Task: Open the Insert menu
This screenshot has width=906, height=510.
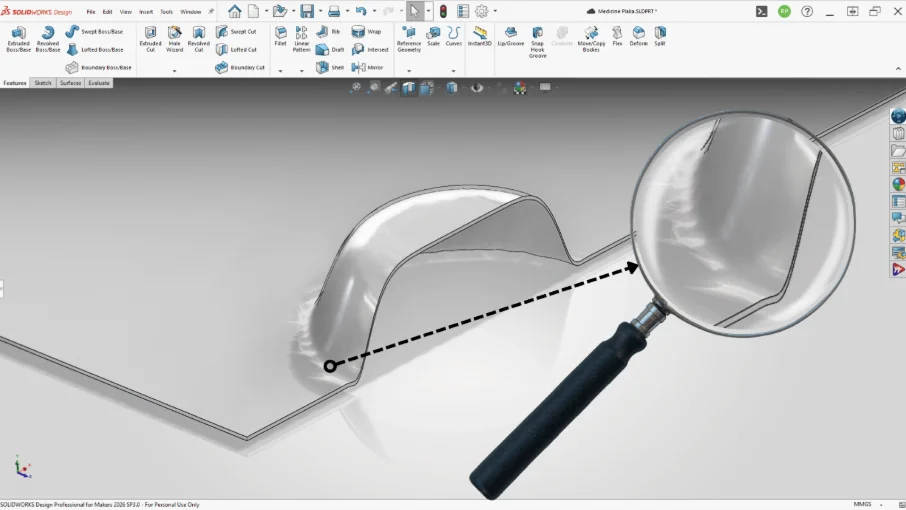Action: [x=146, y=12]
